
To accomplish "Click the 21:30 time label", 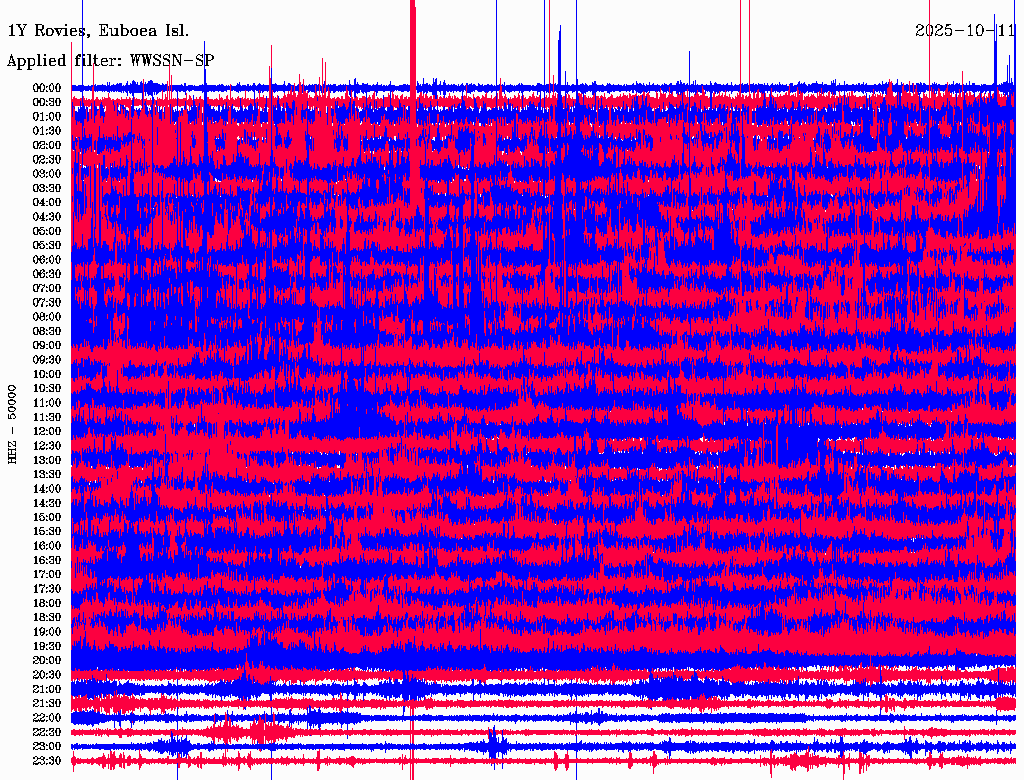I will (47, 704).
